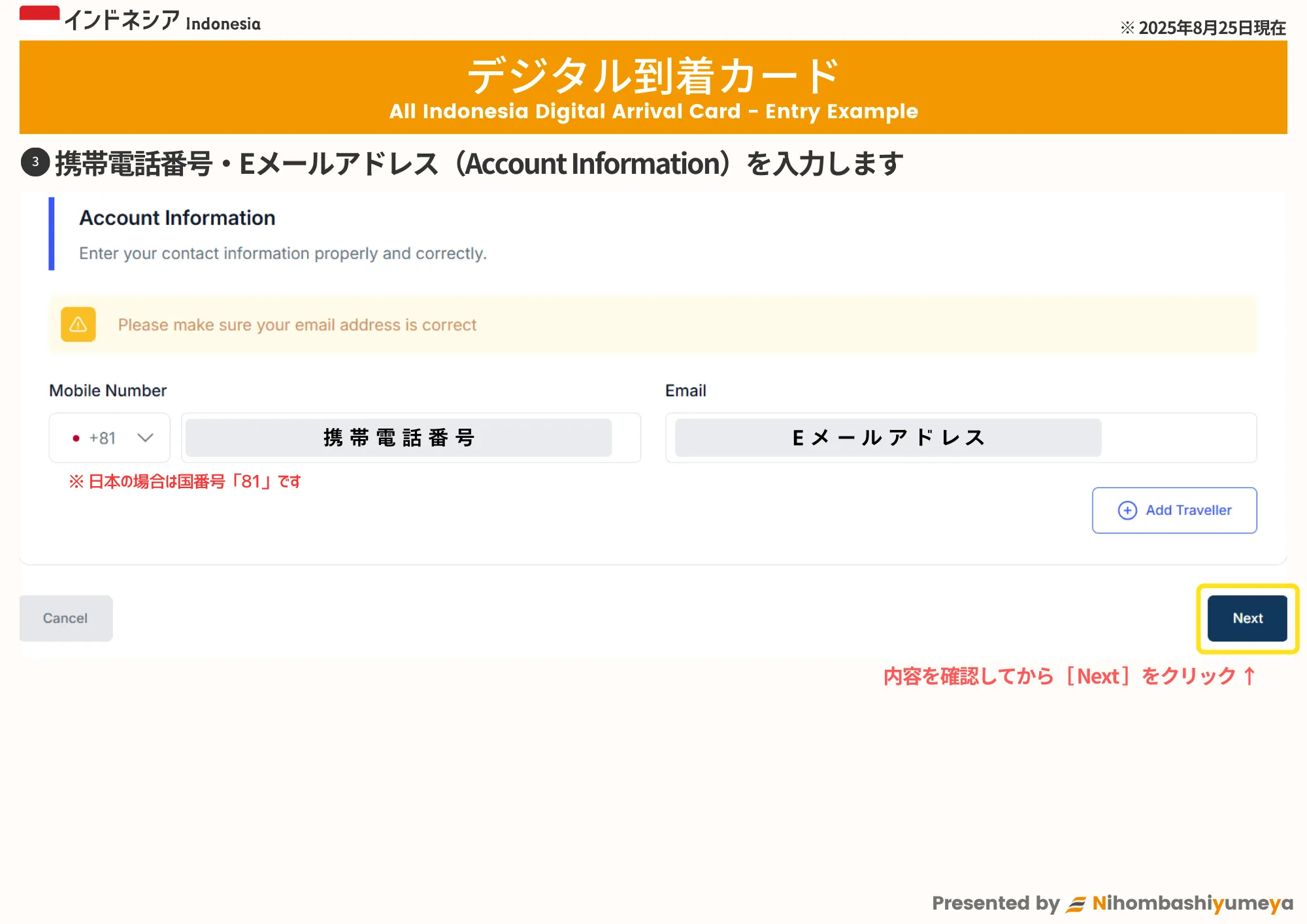1307x924 pixels.
Task: Click the orange Digital Arrival Card banner
Action: pos(653,88)
